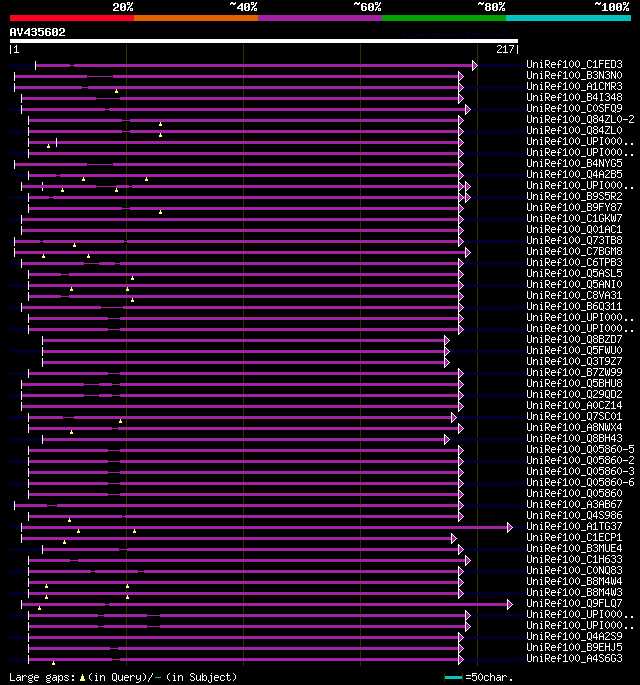Click the yellow gap marker under UniRef100_A8NWX4 bar
Image resolution: width=640 pixels, height=685 pixels.
pos(71,432)
